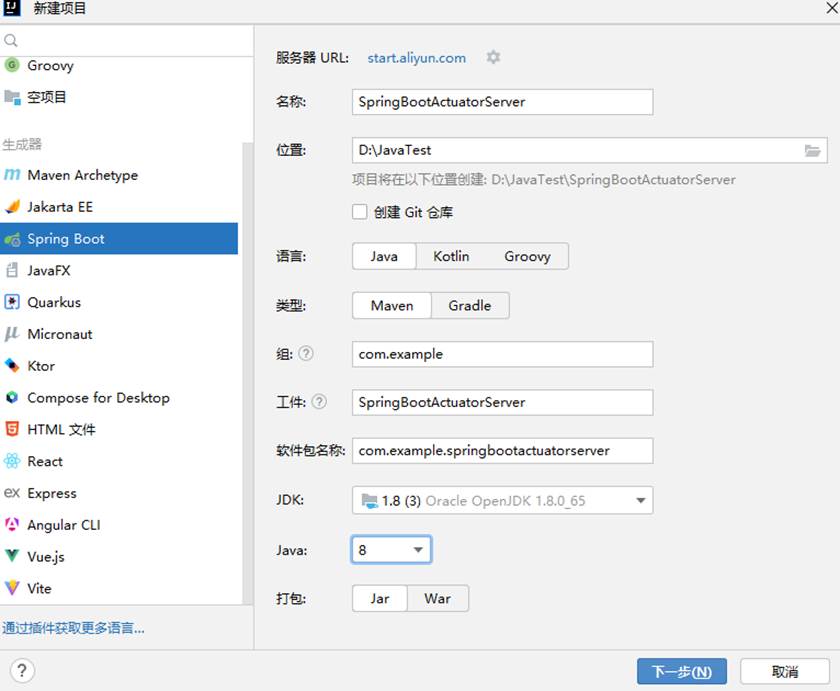Select React entry in list

tap(119, 461)
